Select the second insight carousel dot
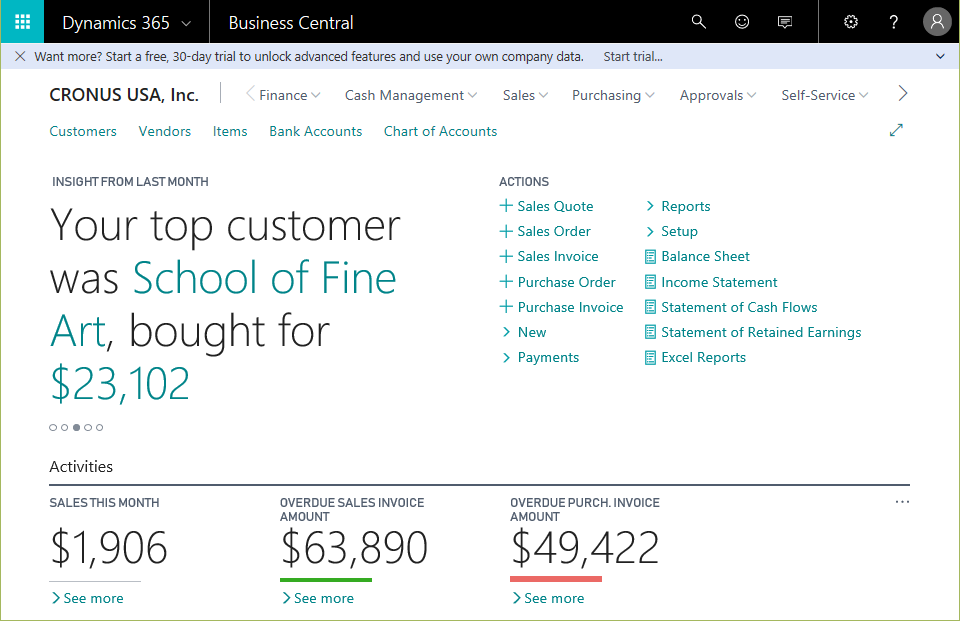 pyautogui.click(x=64, y=427)
